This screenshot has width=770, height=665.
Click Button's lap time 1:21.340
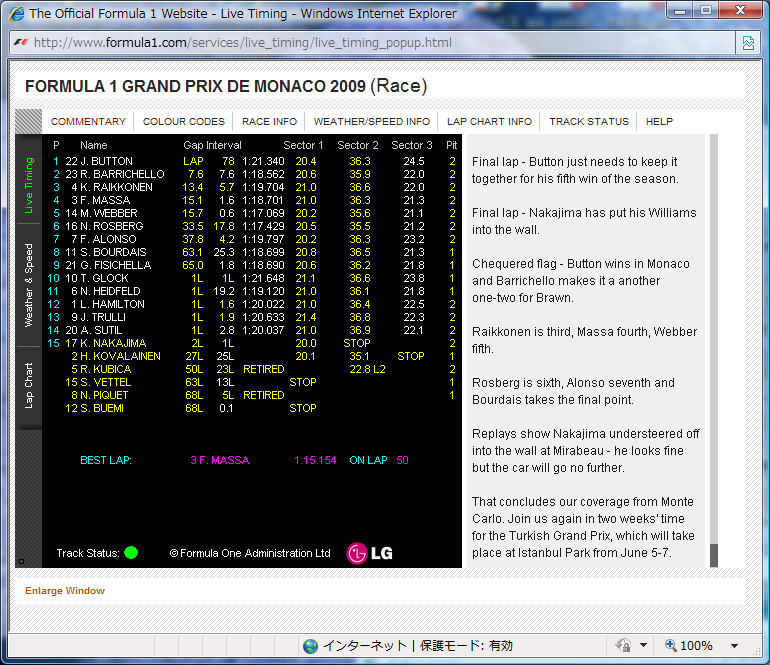263,161
